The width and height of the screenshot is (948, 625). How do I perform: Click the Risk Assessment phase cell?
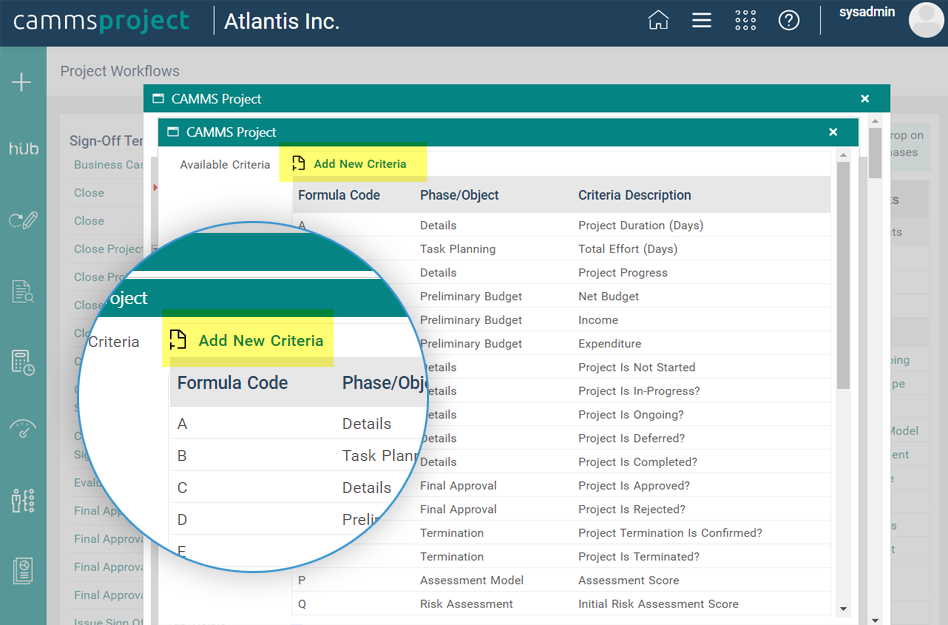466,604
